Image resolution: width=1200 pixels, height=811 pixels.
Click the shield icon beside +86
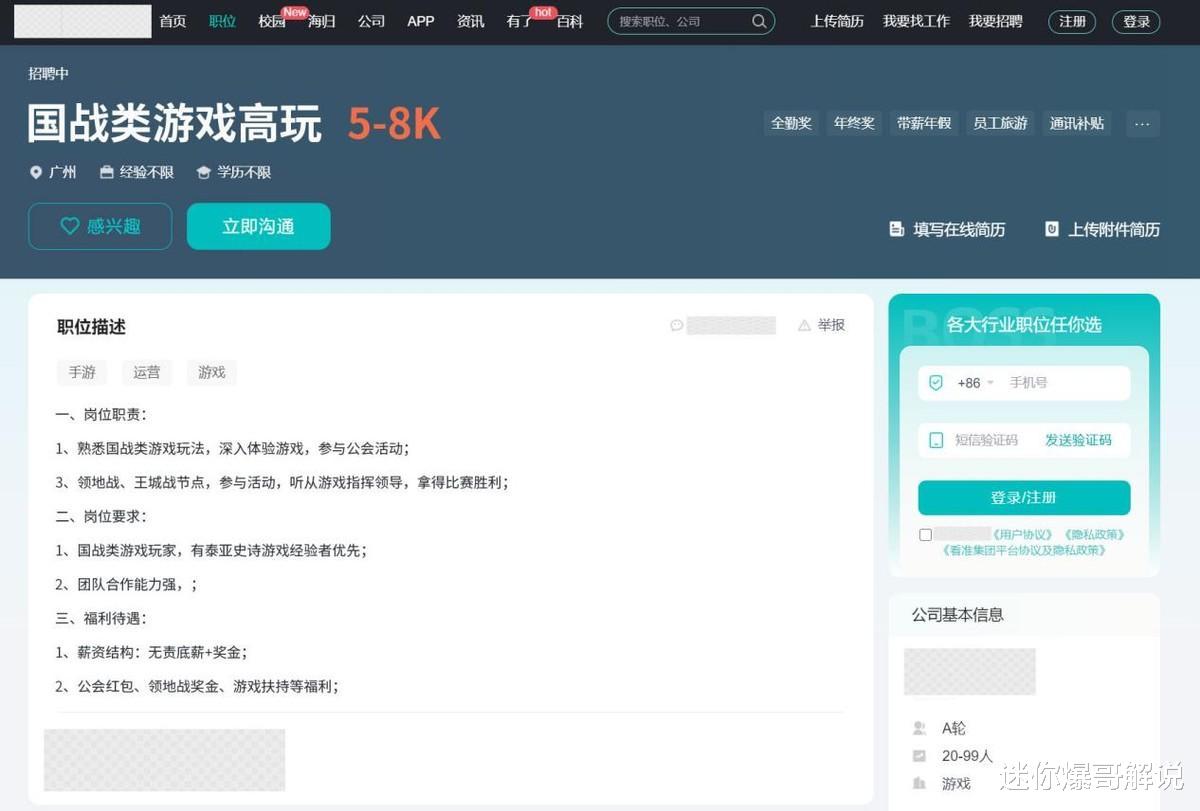point(934,382)
